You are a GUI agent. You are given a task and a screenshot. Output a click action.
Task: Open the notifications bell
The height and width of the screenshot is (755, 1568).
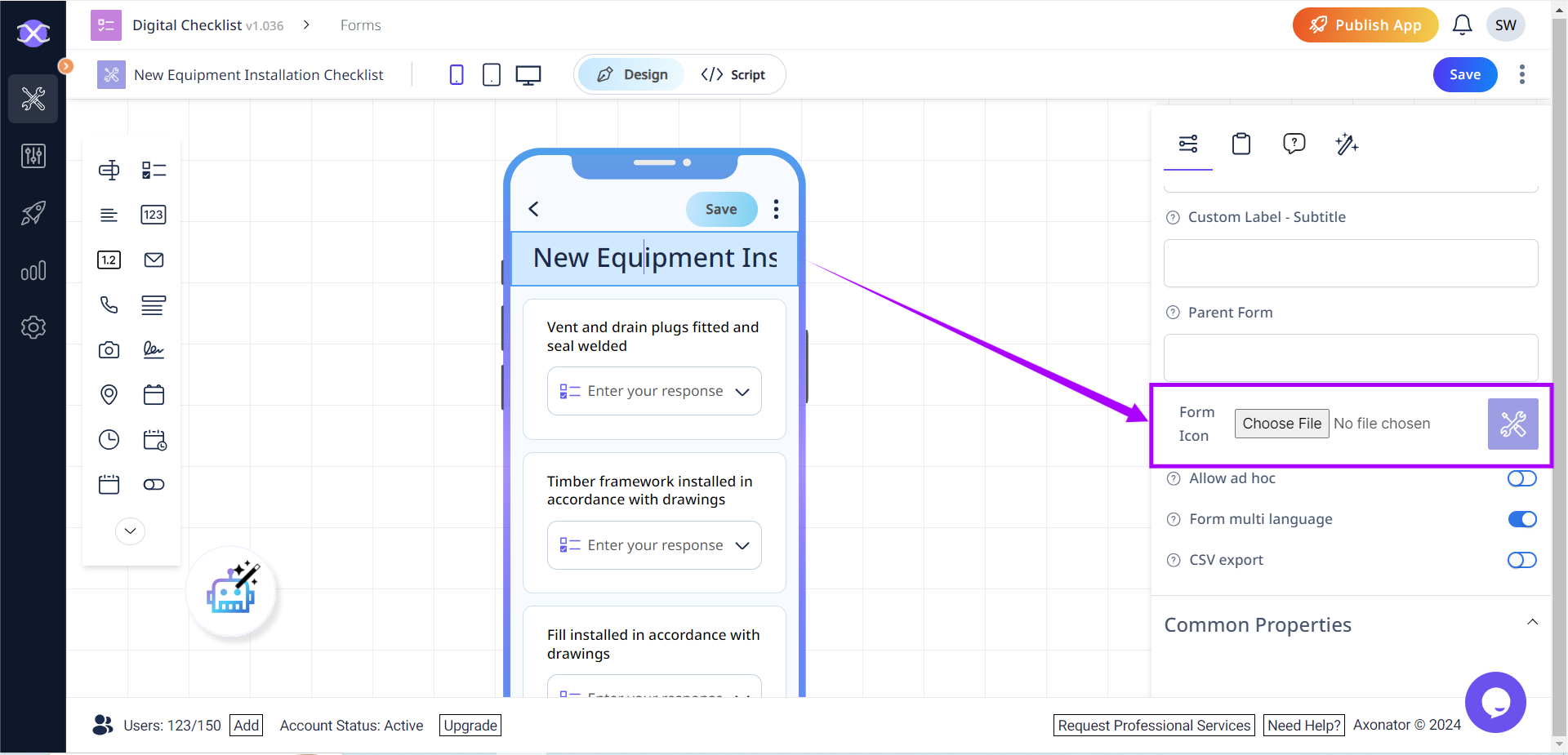1462,25
